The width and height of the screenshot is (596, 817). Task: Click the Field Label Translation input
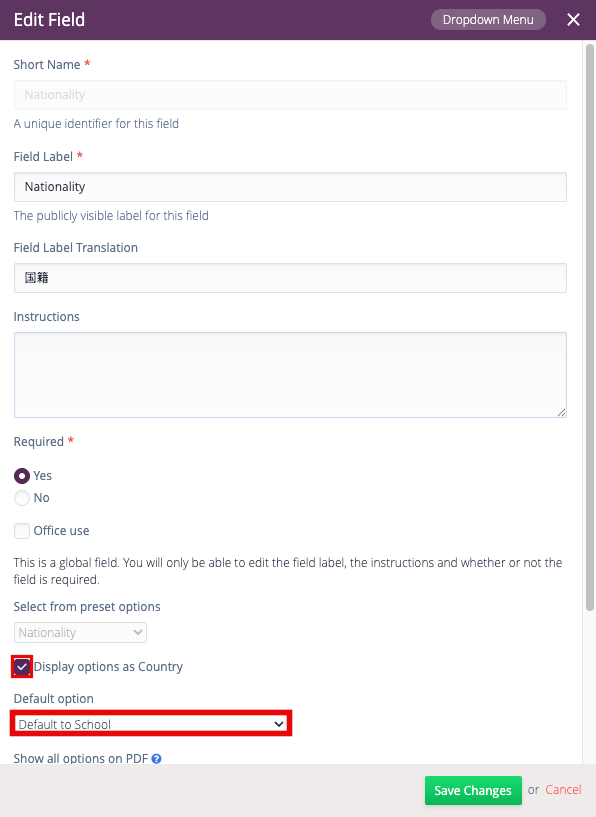pyautogui.click(x=290, y=278)
